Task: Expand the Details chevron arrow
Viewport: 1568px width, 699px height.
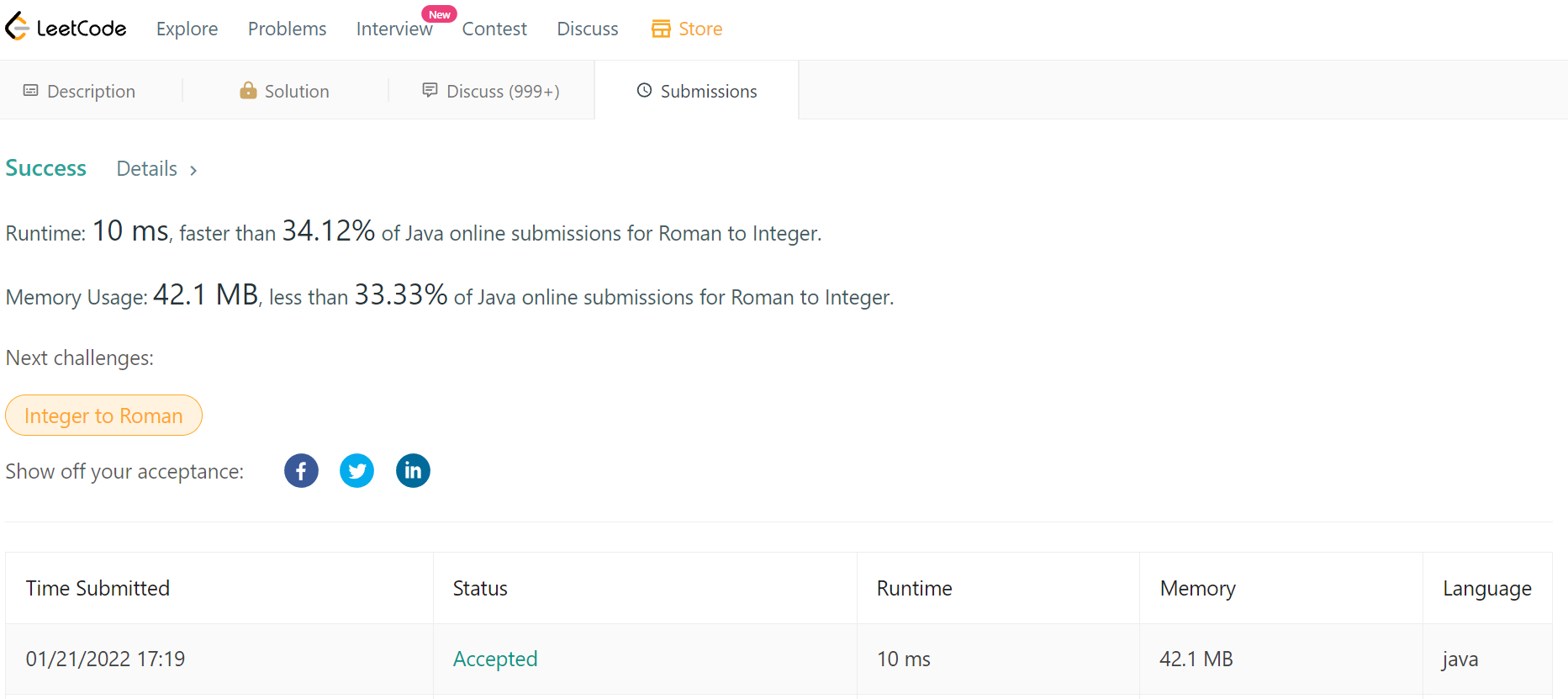Action: [193, 170]
